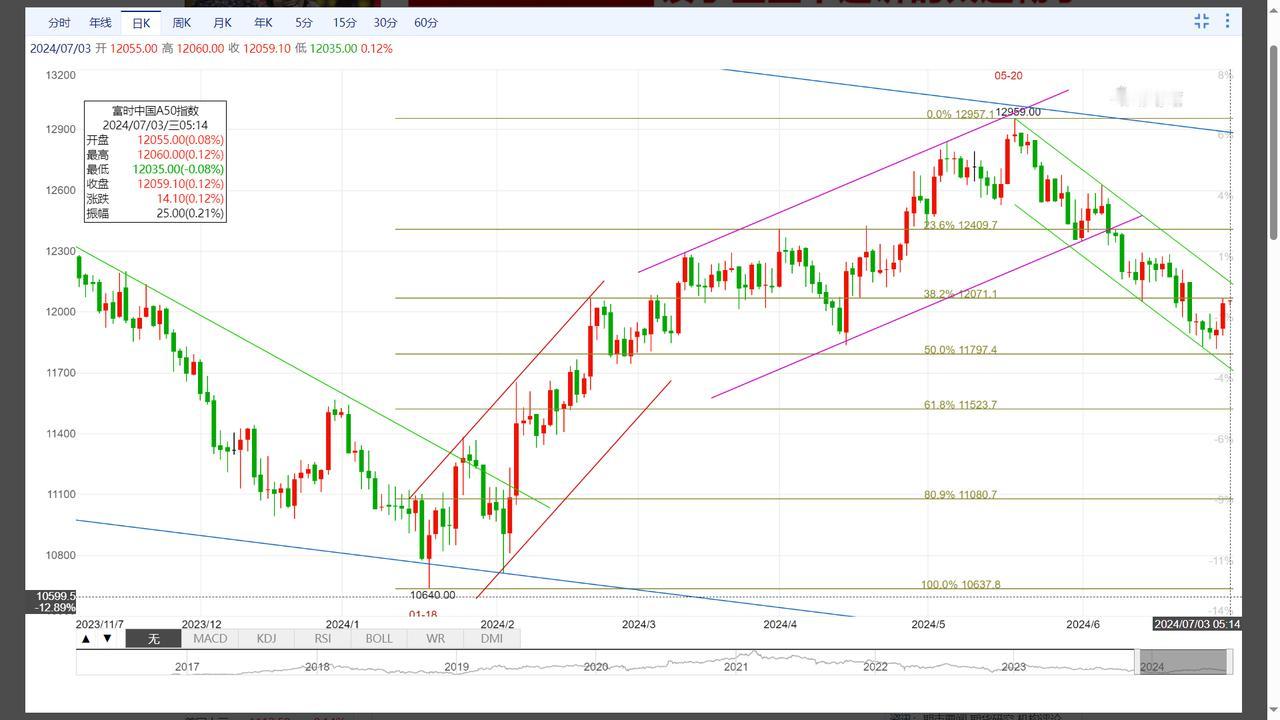The image size is (1280, 720).
Task: Open the three-dot more options menu
Action: (x=1228, y=21)
